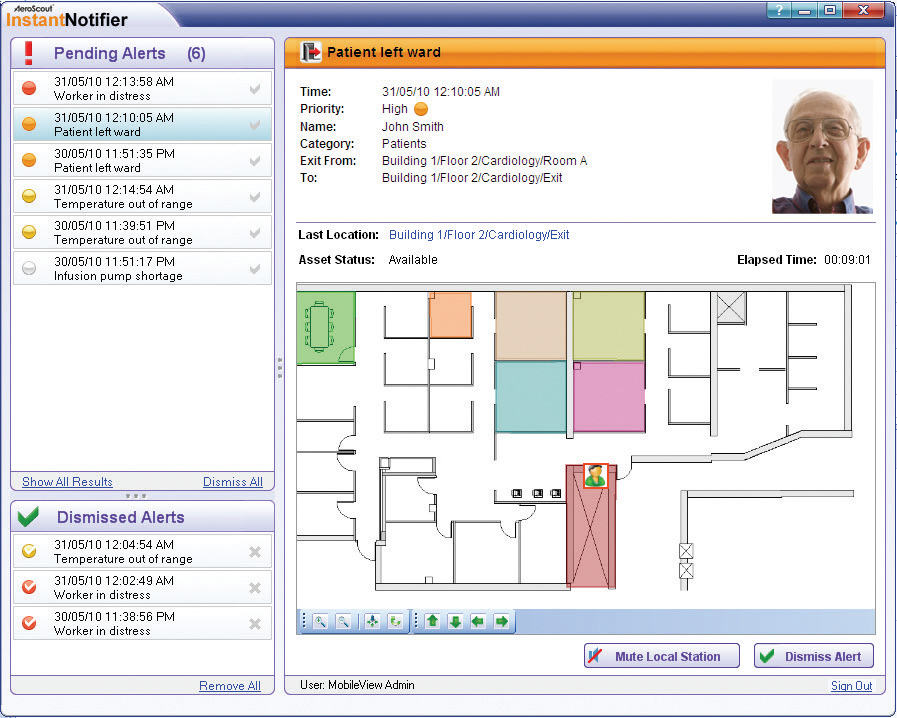Toggle Mute Local Station
The width and height of the screenshot is (897, 718).
click(661, 656)
